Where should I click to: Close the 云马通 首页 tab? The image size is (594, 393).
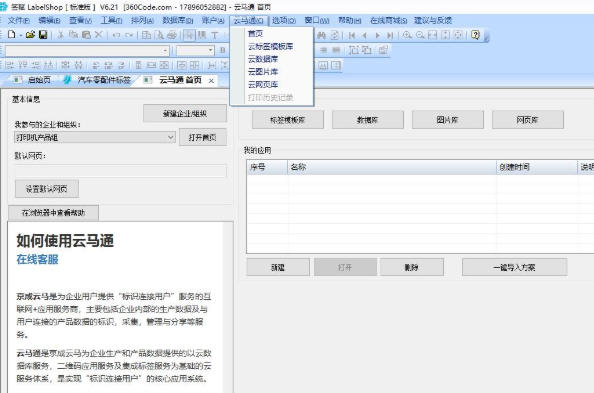point(211,81)
